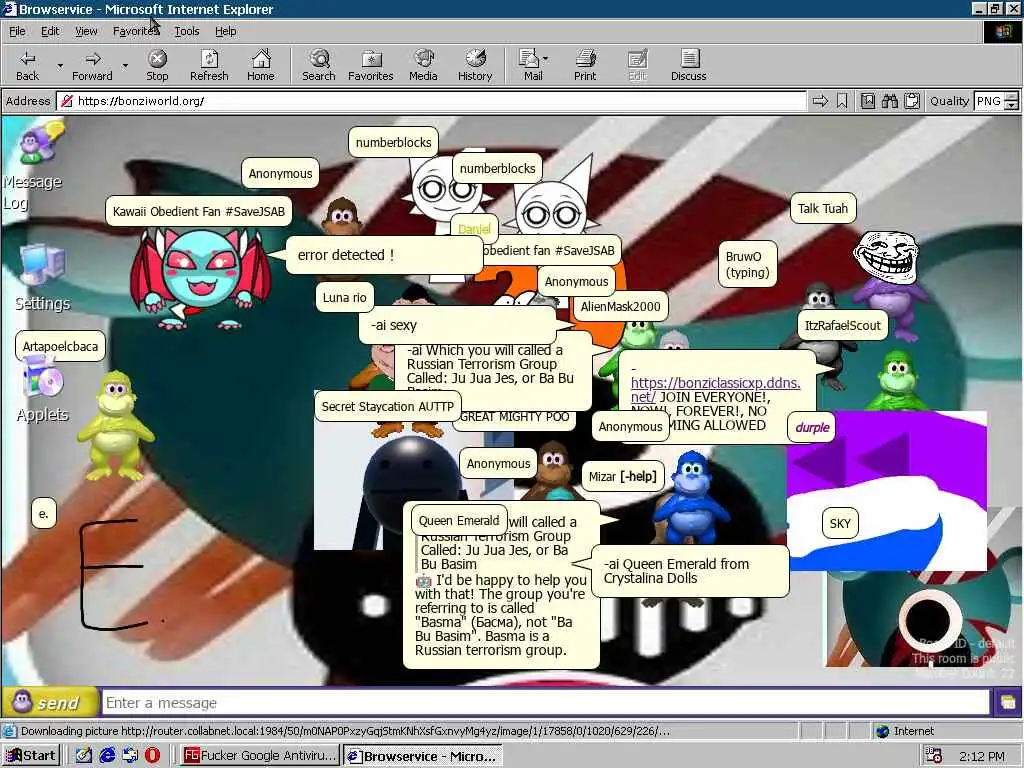This screenshot has height=768, width=1024.
Task: Launch Opera from the quick launch
Action: click(153, 756)
